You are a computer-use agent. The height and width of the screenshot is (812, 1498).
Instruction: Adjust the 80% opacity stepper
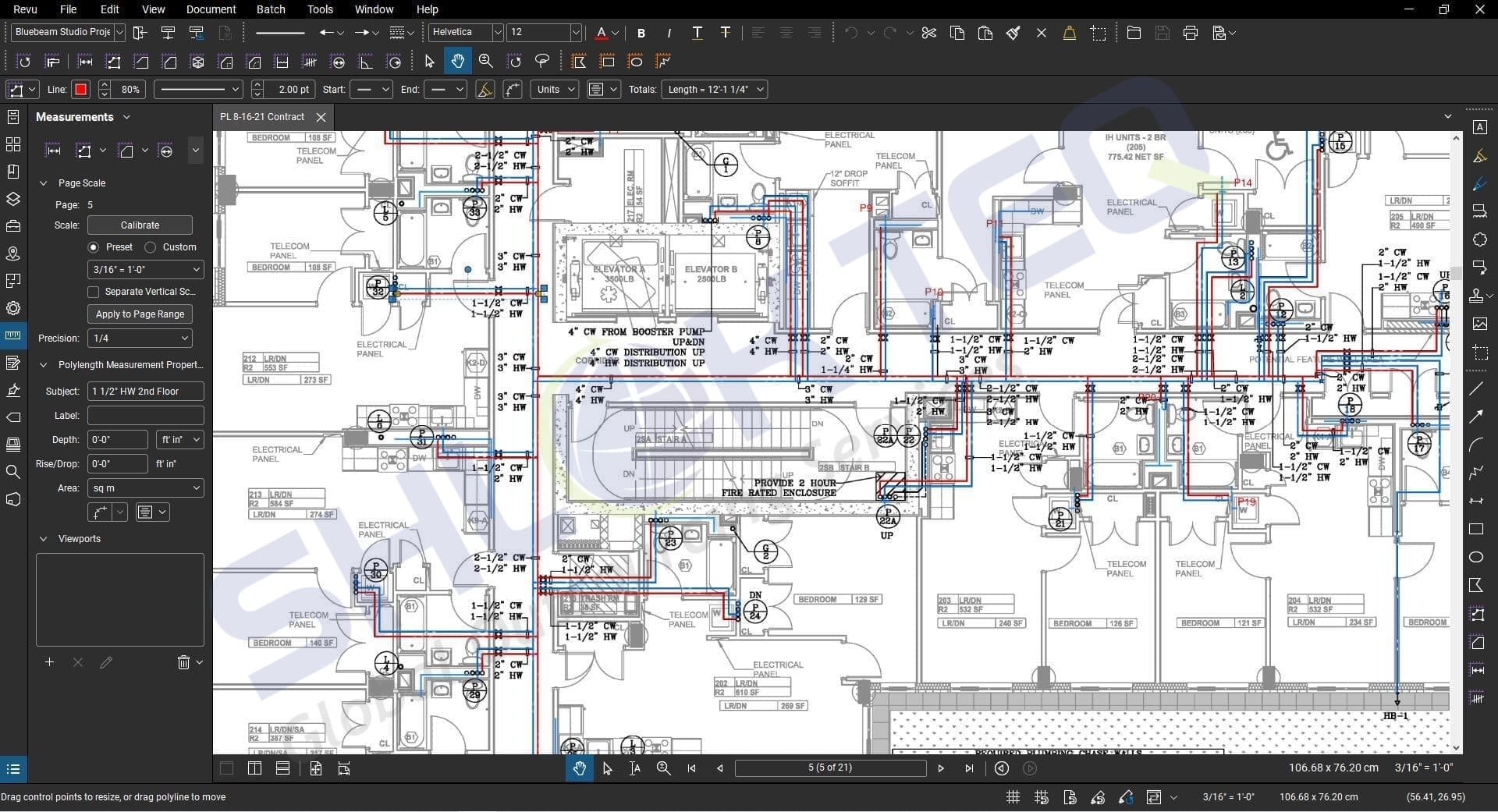(105, 90)
